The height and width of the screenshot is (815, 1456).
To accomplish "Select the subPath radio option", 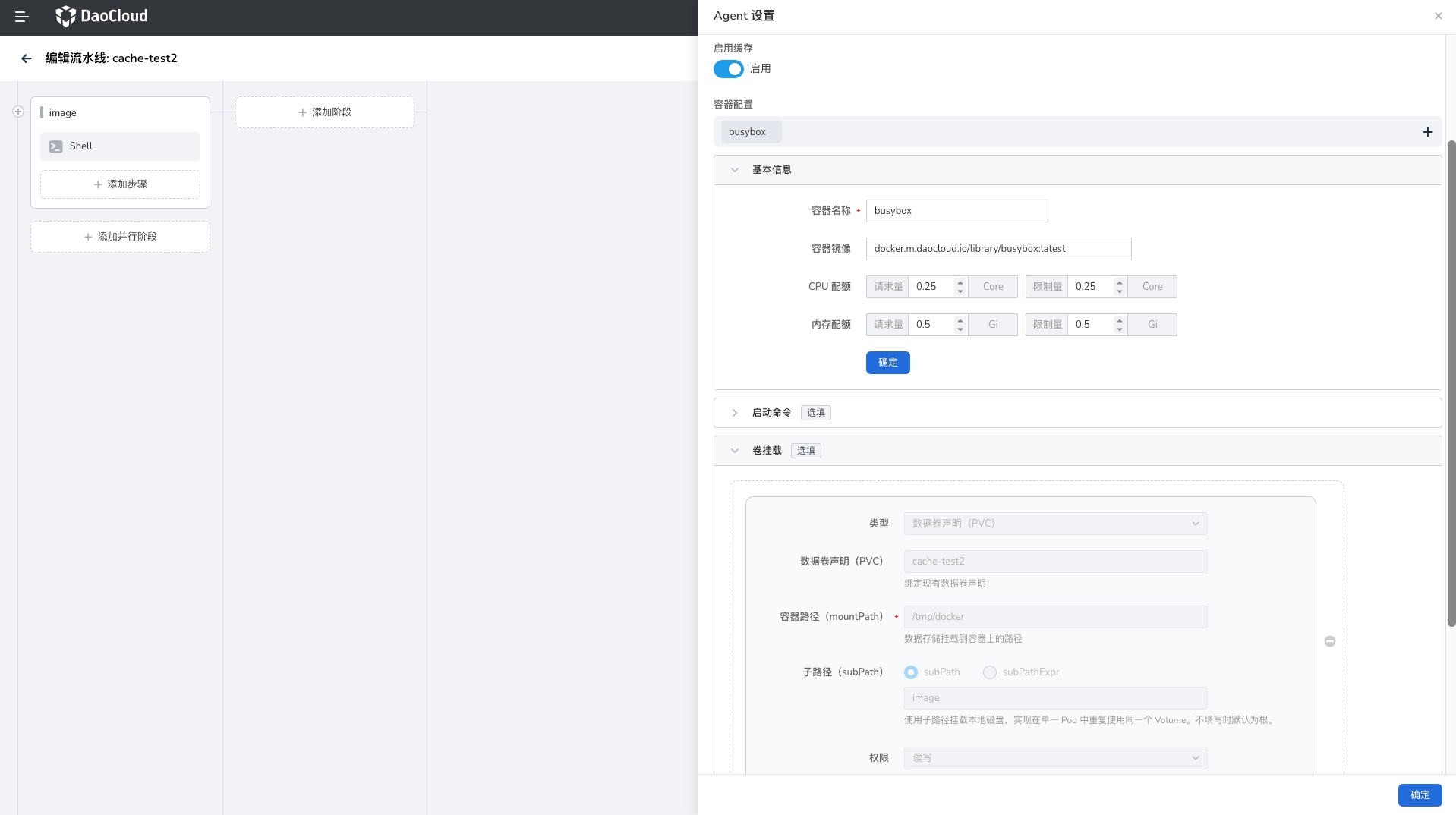I will [x=911, y=672].
